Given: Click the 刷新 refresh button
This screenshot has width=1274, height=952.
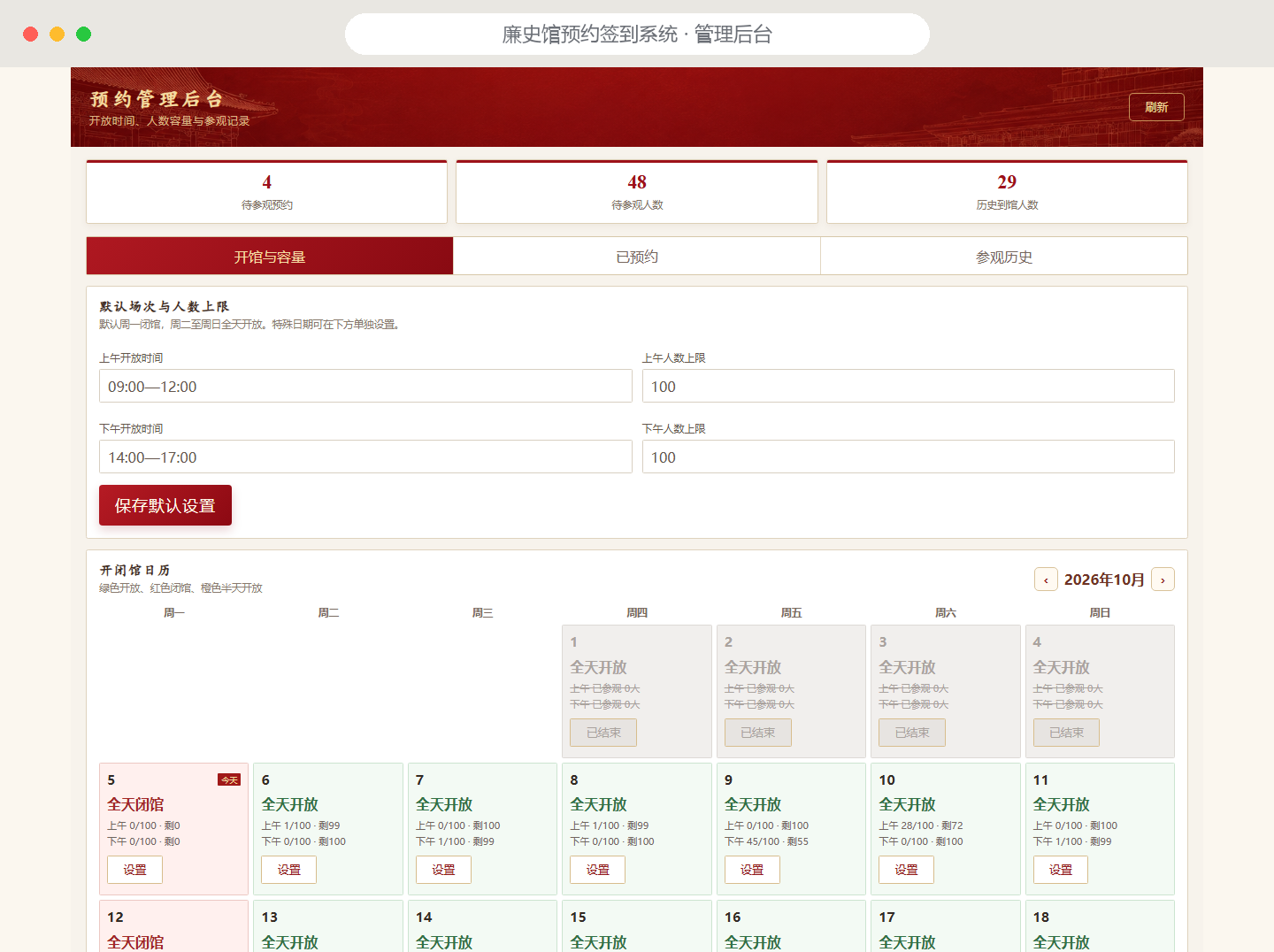Looking at the screenshot, I should tap(1156, 107).
